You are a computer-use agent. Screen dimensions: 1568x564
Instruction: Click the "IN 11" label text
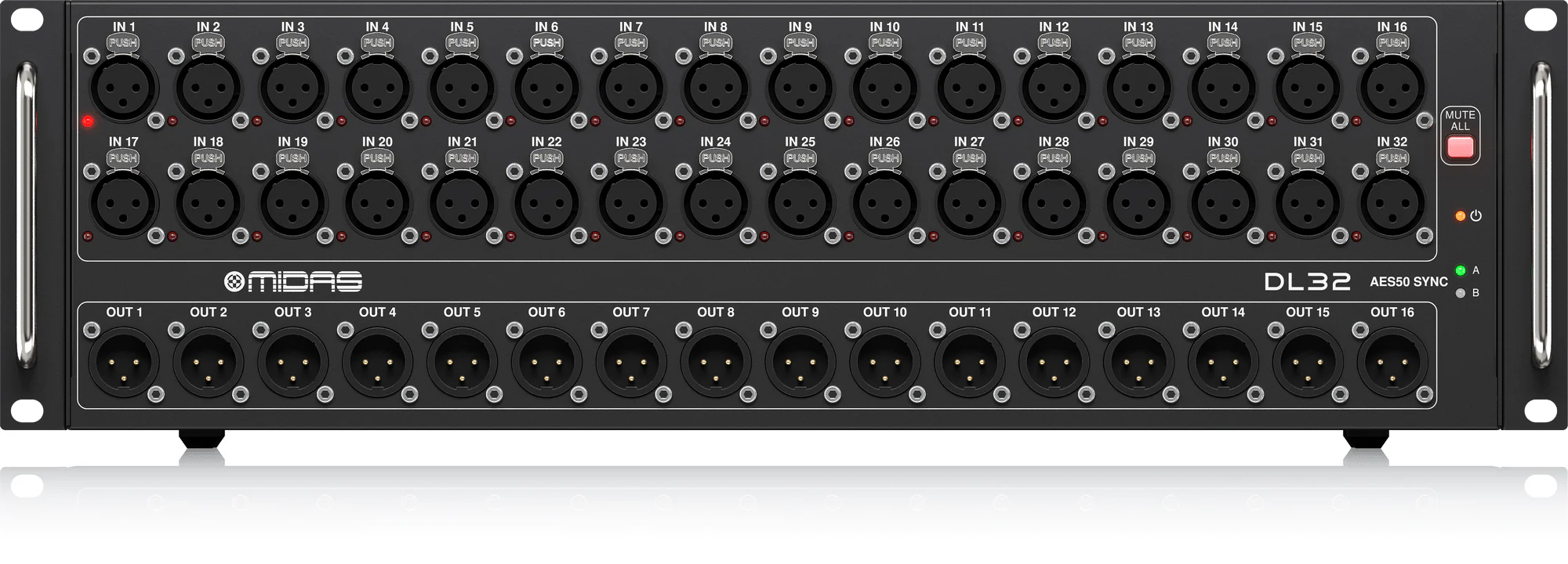click(970, 27)
